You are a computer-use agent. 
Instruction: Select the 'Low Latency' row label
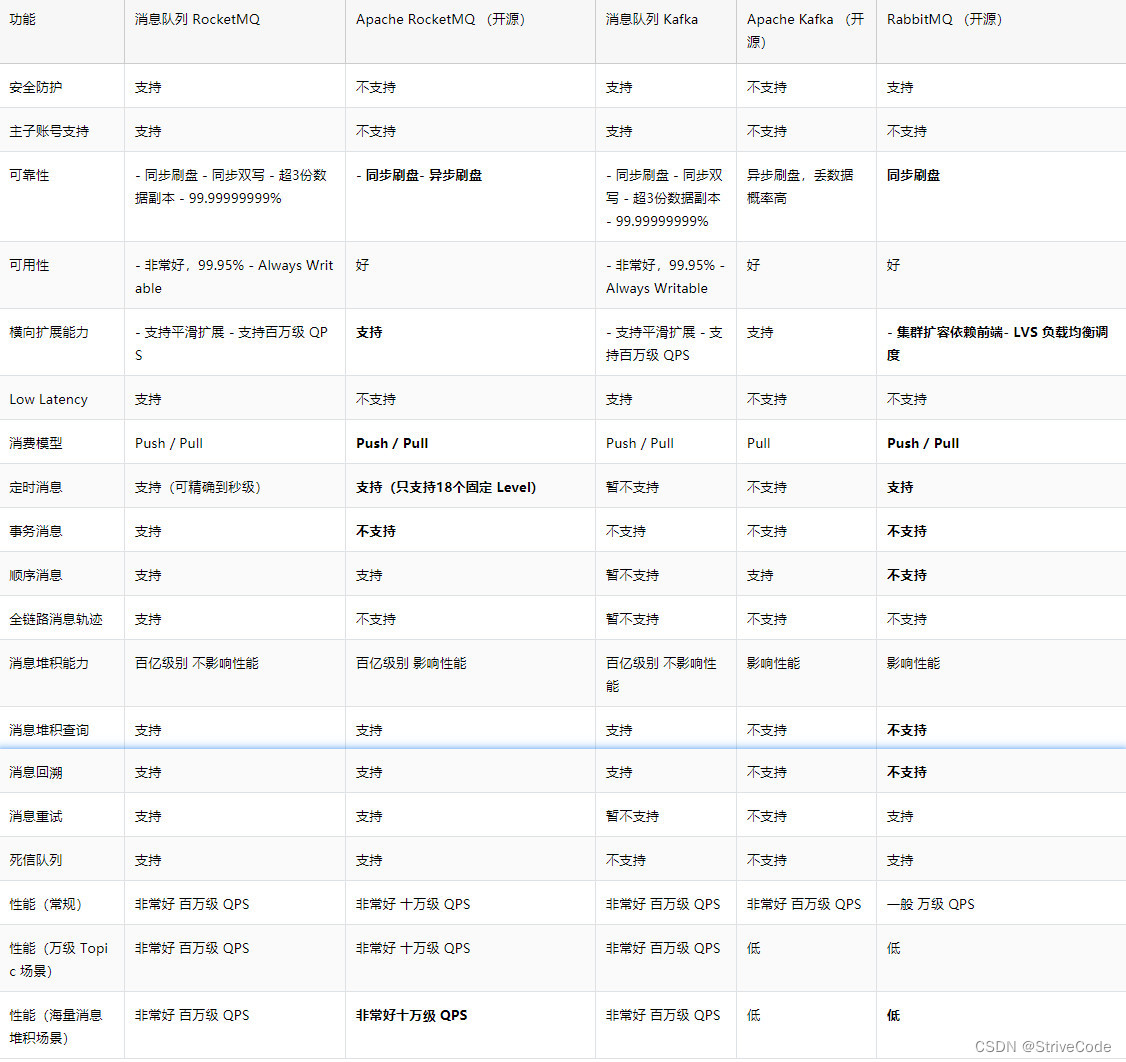click(48, 399)
